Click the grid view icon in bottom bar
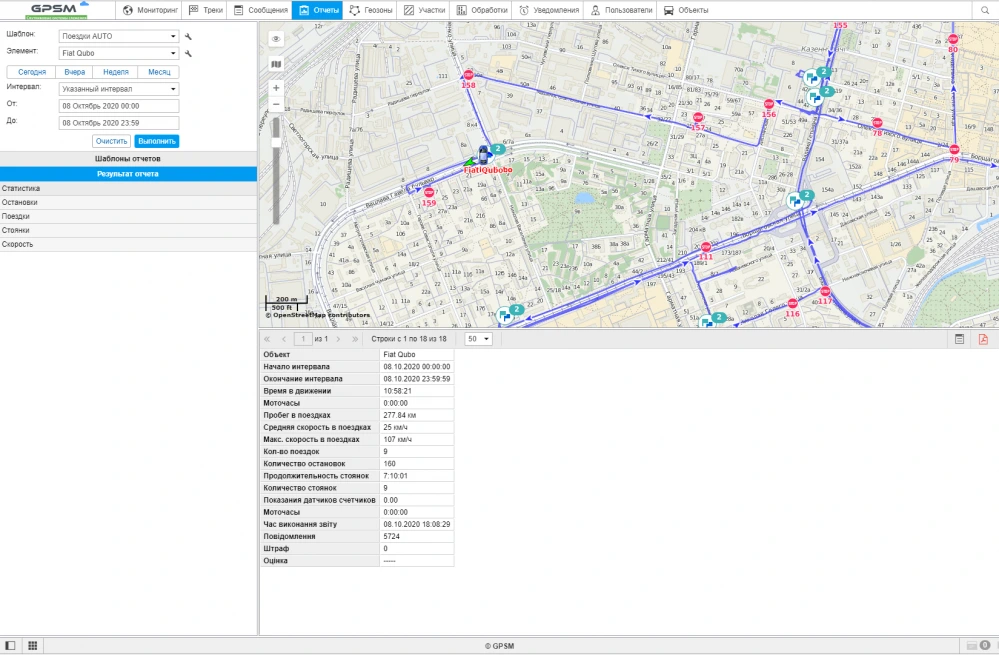Image resolution: width=1000 pixels, height=656 pixels. [32, 646]
